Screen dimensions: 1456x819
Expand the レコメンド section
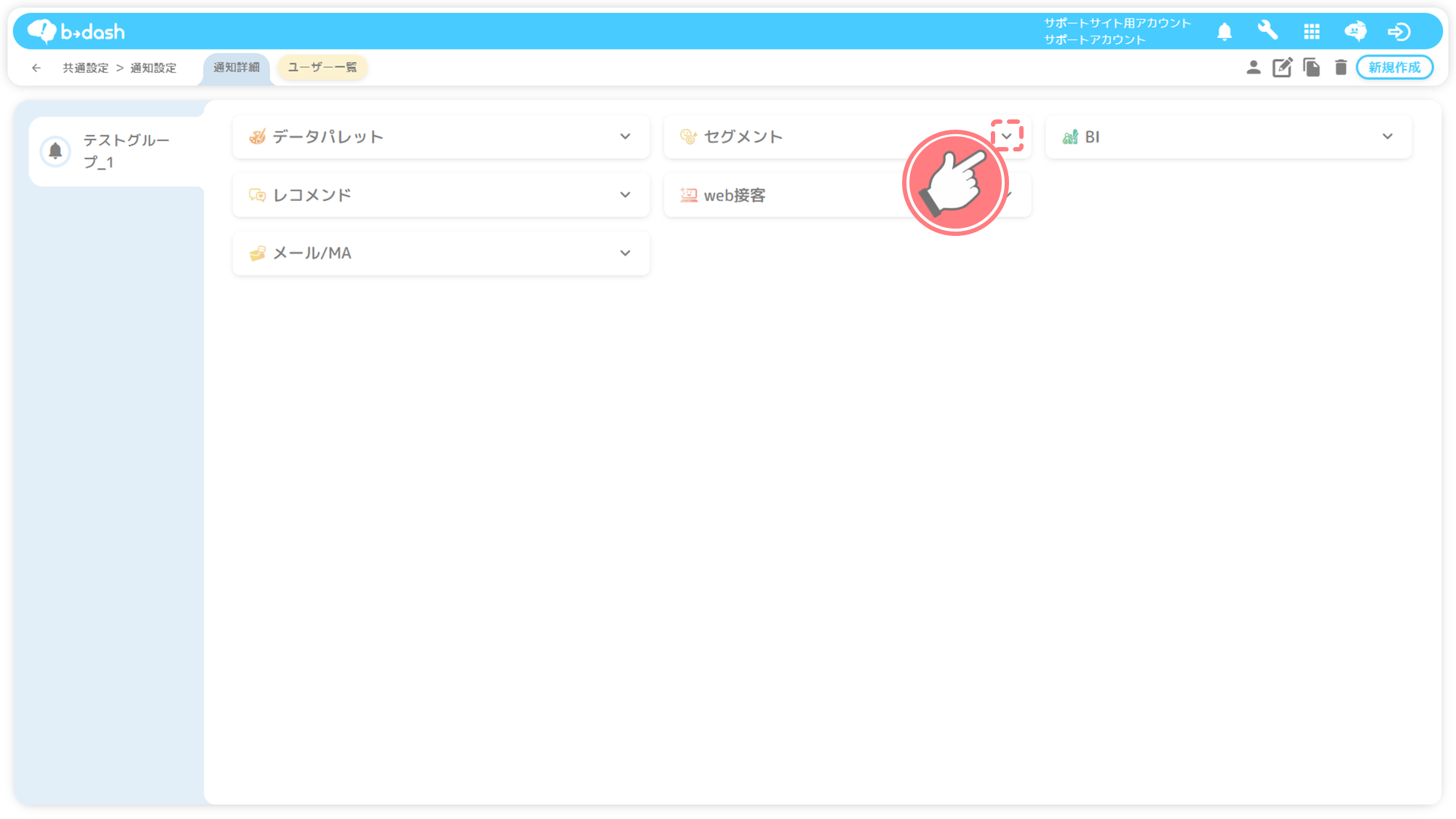pos(625,195)
